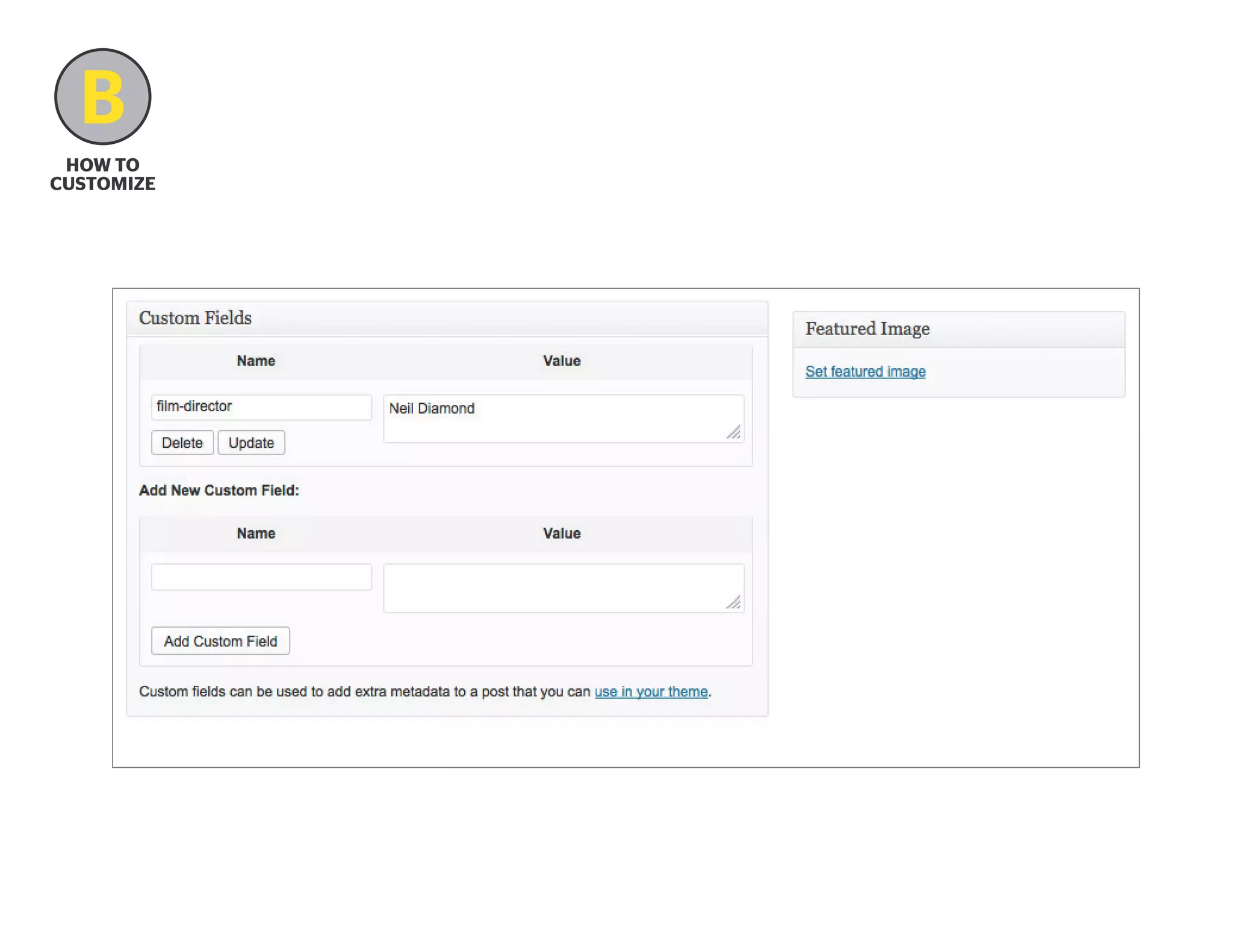Click the Name header in Add New section
The height and width of the screenshot is (952, 1233).
(256, 533)
